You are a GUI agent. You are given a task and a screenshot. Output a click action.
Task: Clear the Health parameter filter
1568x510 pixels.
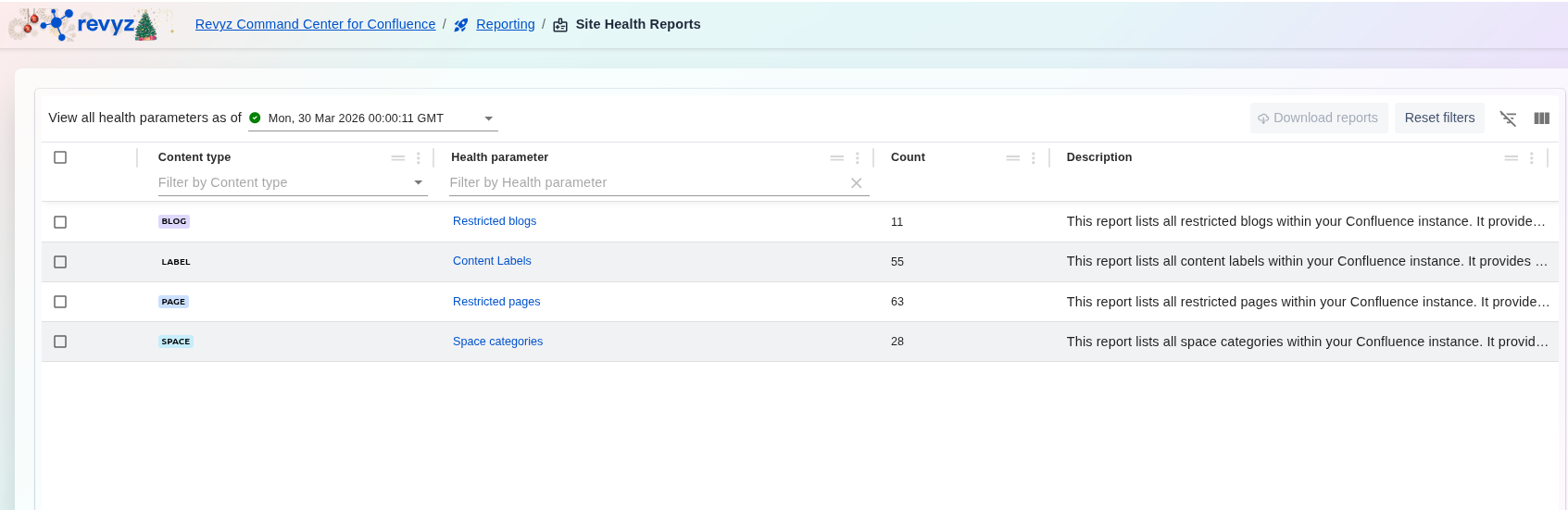(x=857, y=183)
